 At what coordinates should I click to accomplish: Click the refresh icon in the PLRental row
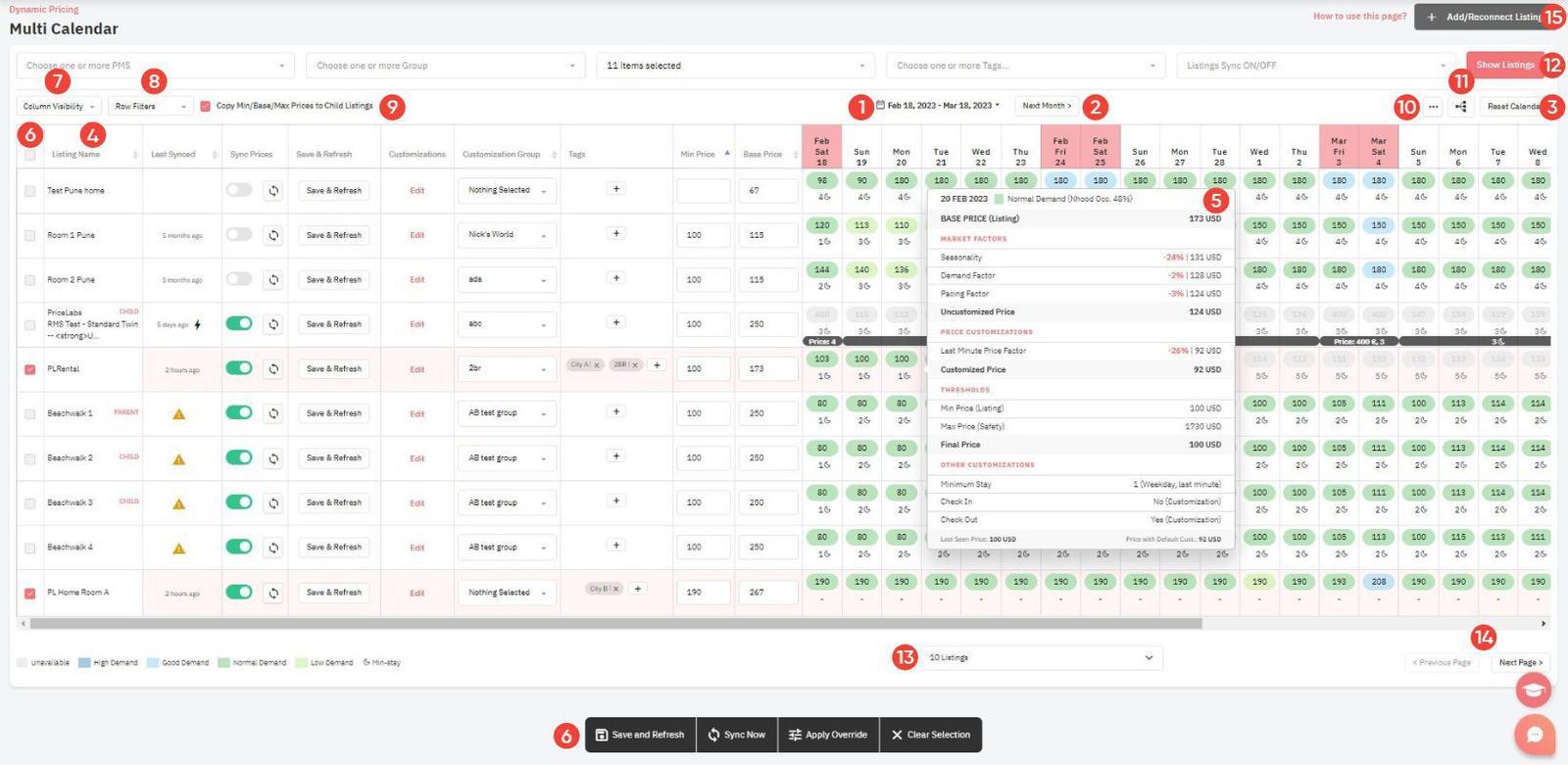click(273, 369)
